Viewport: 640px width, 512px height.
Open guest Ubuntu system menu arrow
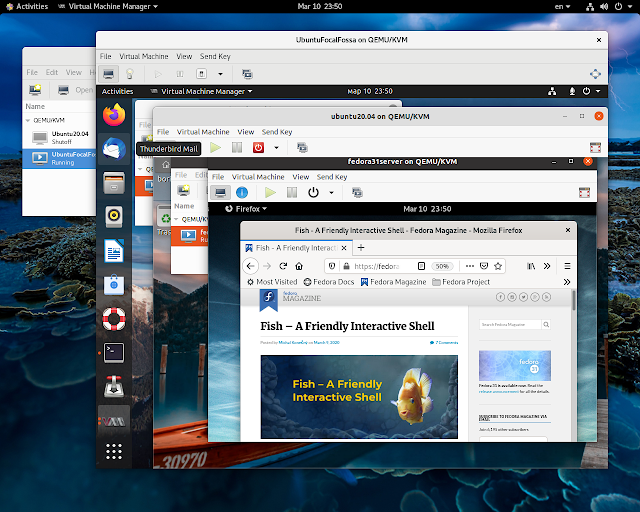598,91
